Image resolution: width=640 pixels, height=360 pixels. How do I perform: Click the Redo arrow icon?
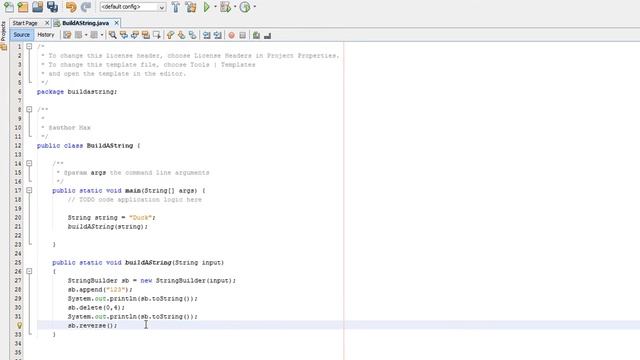pyautogui.click(x=86, y=7)
